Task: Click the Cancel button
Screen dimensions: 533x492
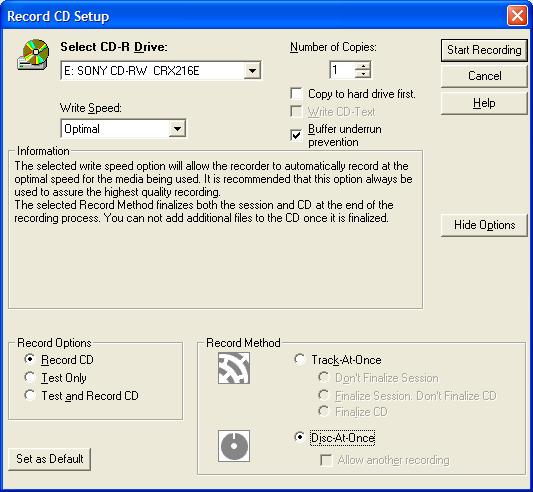Action: [484, 76]
